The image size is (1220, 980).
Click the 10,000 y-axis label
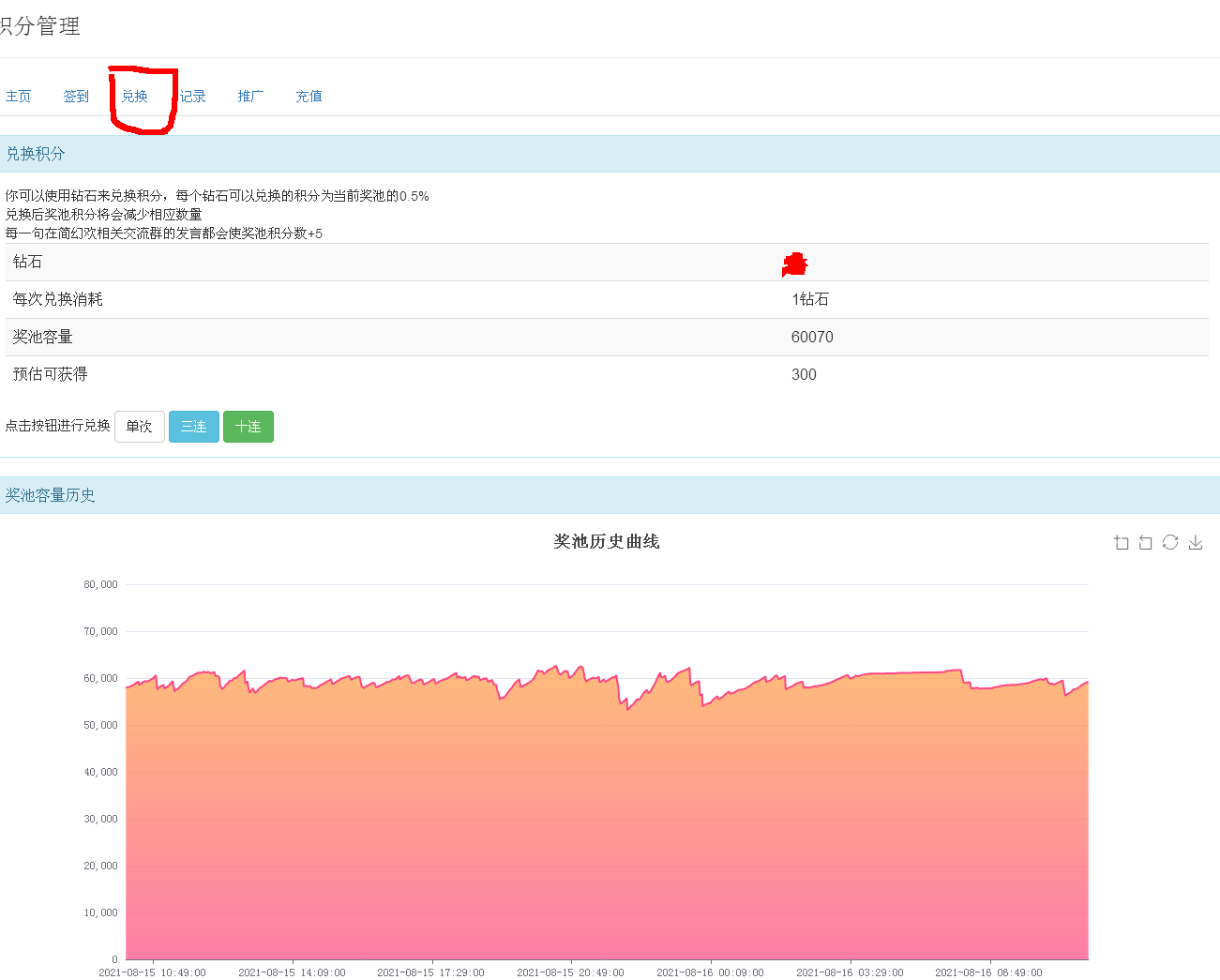pos(100,912)
